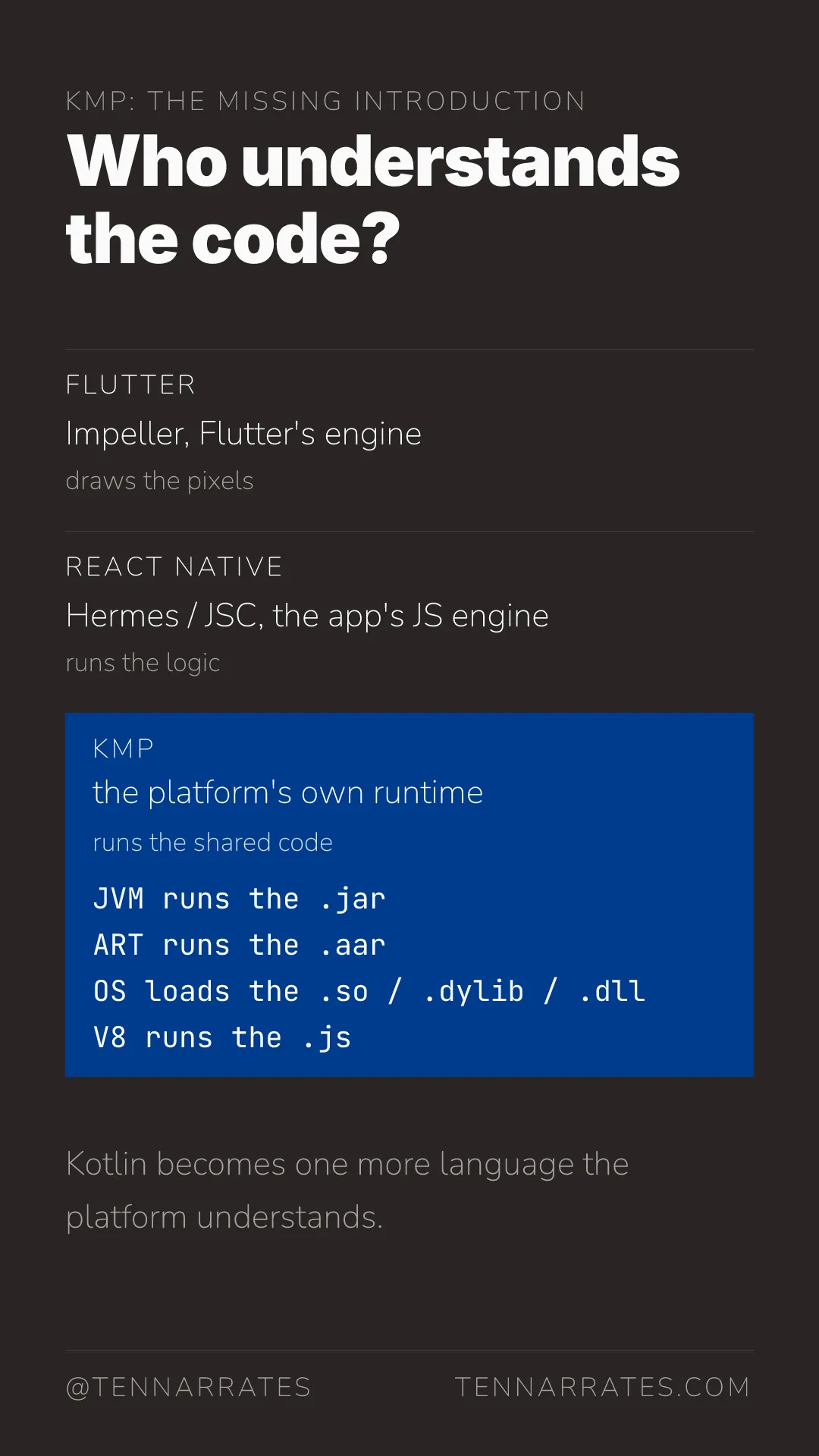Select 'the platform's own runtime' text

pyautogui.click(x=287, y=793)
